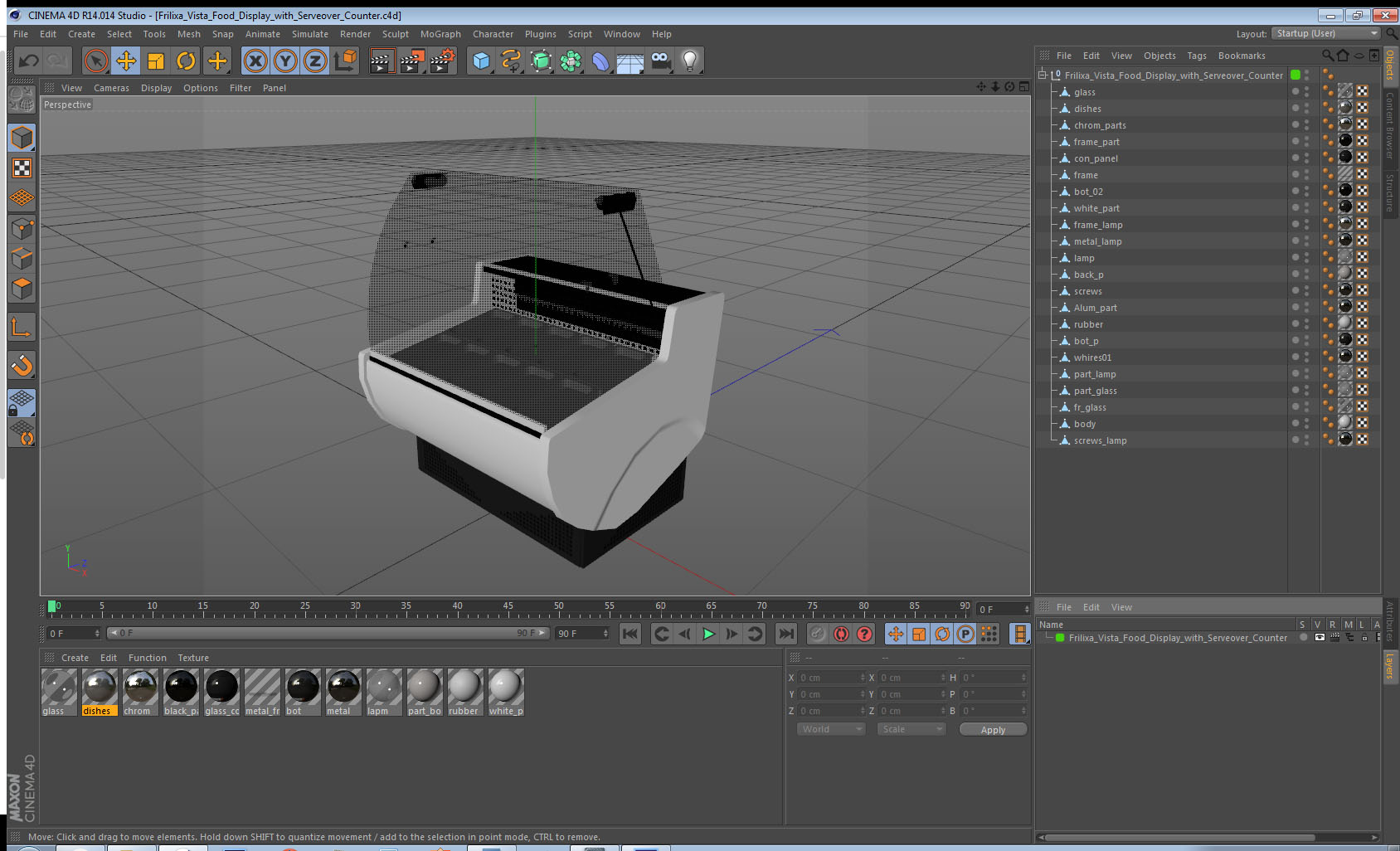This screenshot has height=851, width=1400.
Task: Add a light object
Action: point(690,61)
